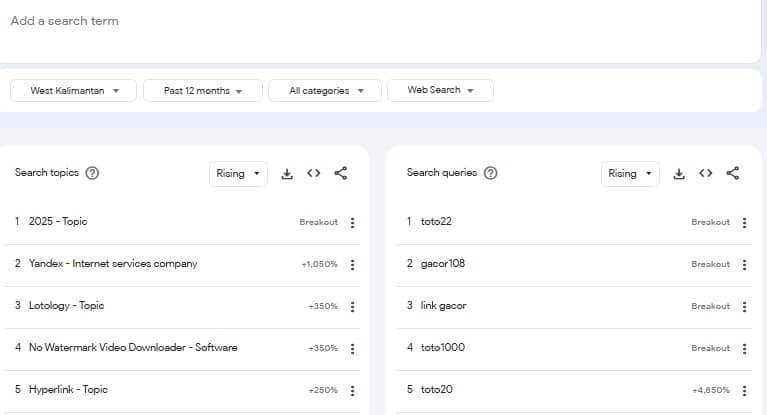This screenshot has width=767, height=415.
Task: Click the +1,050% value for Yandex
Action: (319, 264)
